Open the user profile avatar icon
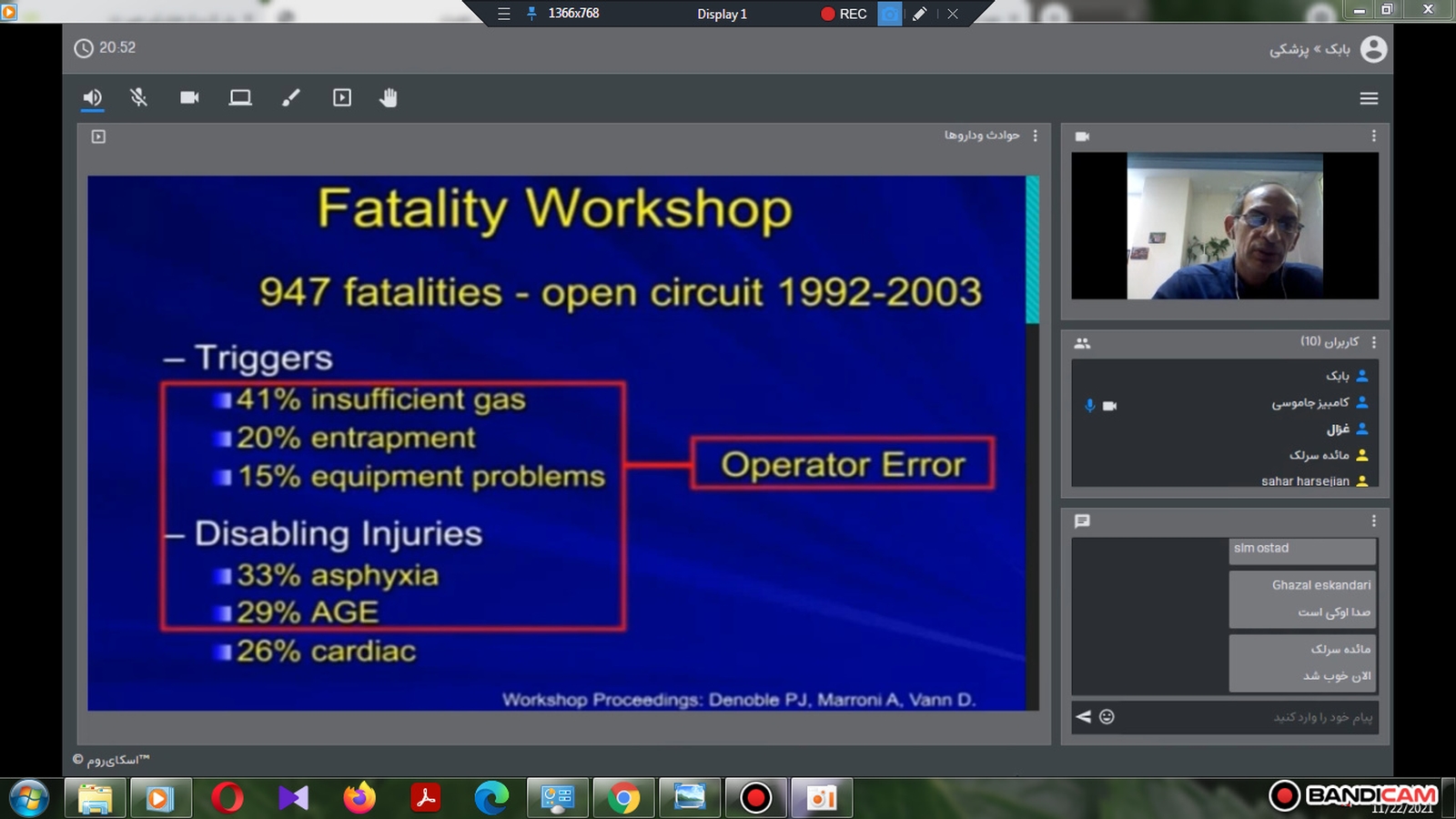1456x819 pixels. 1373,49
